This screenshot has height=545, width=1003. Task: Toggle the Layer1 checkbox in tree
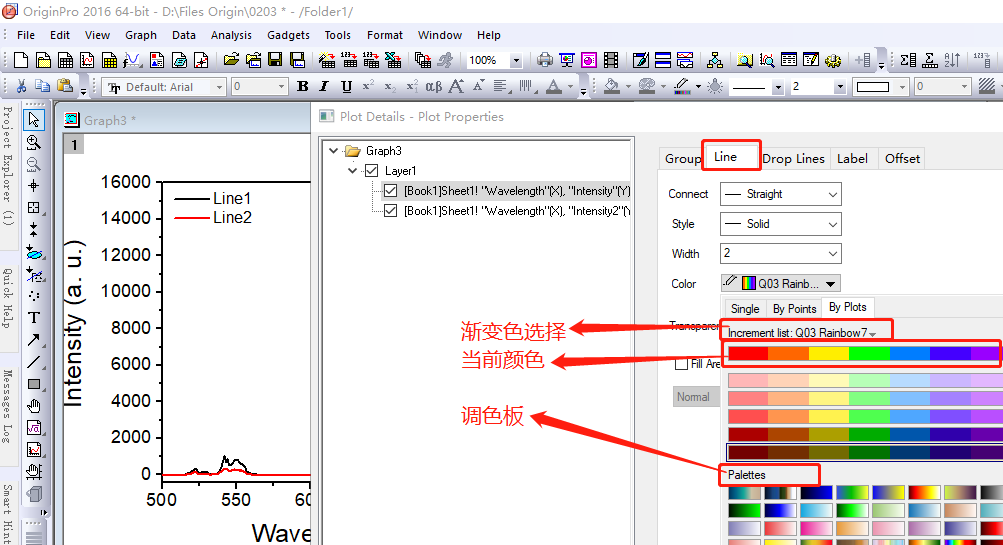click(371, 171)
